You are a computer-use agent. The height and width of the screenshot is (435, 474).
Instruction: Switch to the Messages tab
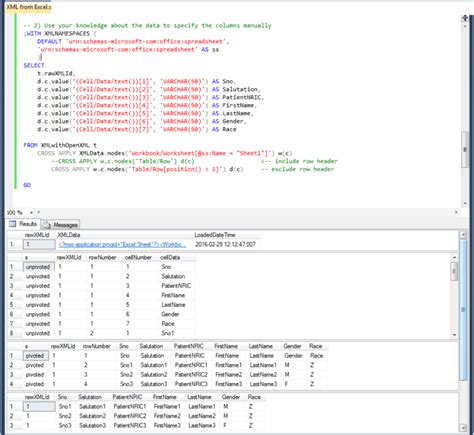pyautogui.click(x=61, y=225)
